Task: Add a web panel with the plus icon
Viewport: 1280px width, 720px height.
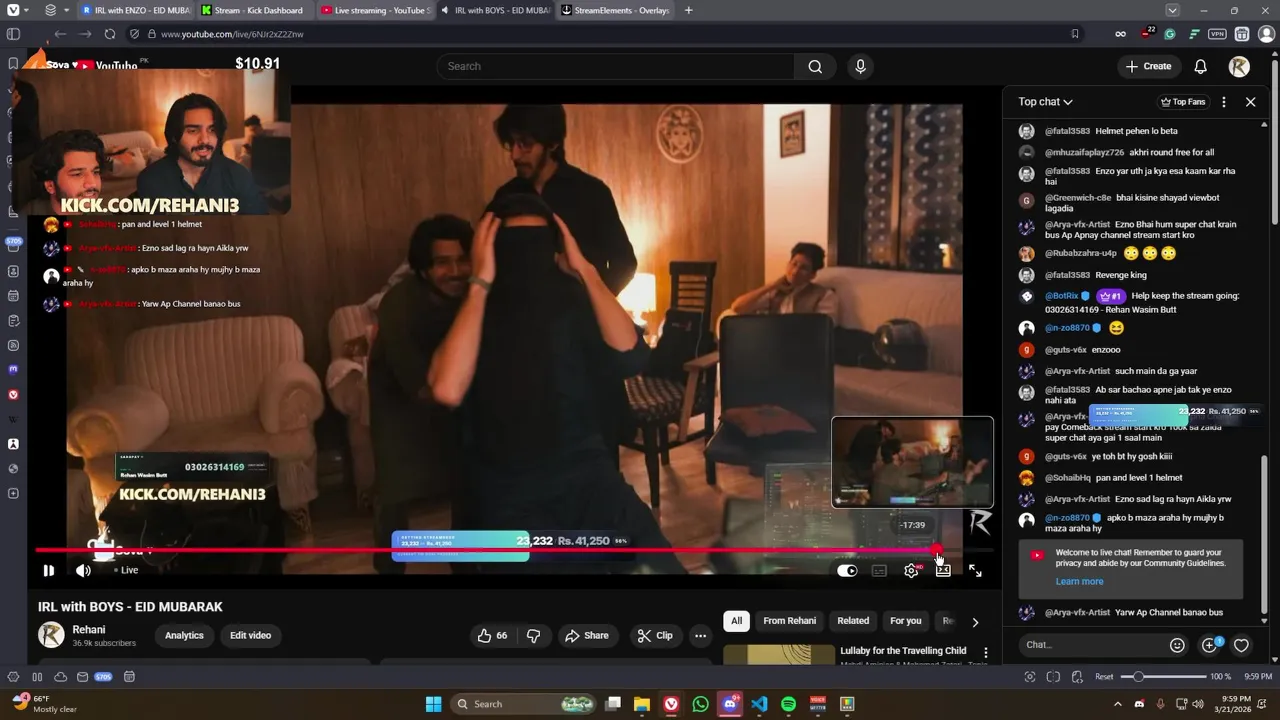Action: tap(13, 494)
